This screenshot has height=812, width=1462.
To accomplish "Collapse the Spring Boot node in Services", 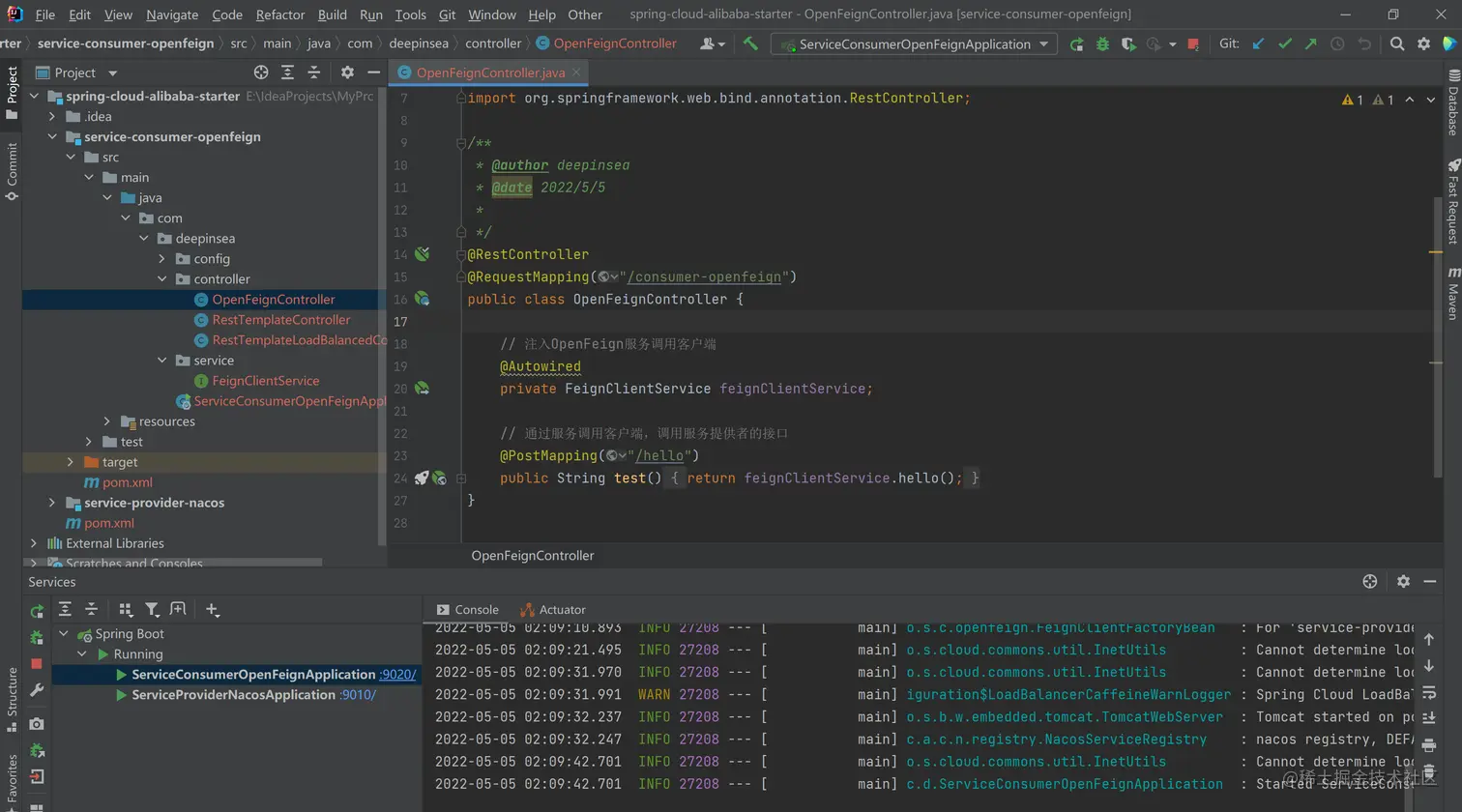I will 64,634.
